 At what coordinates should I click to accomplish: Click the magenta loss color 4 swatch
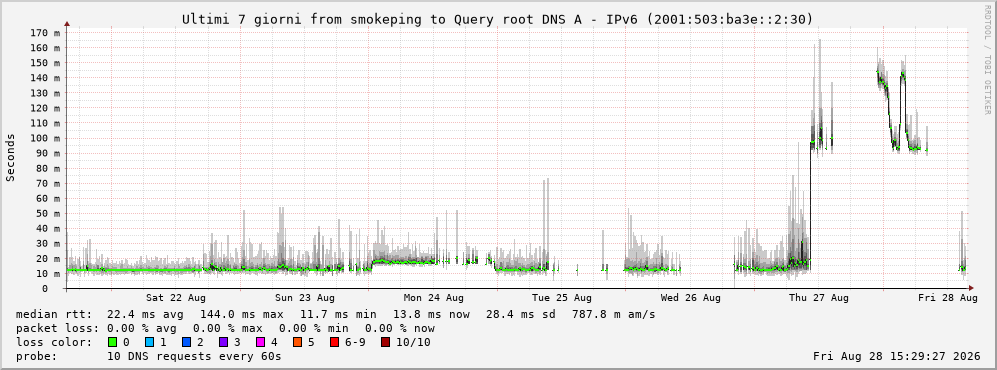pos(259,343)
